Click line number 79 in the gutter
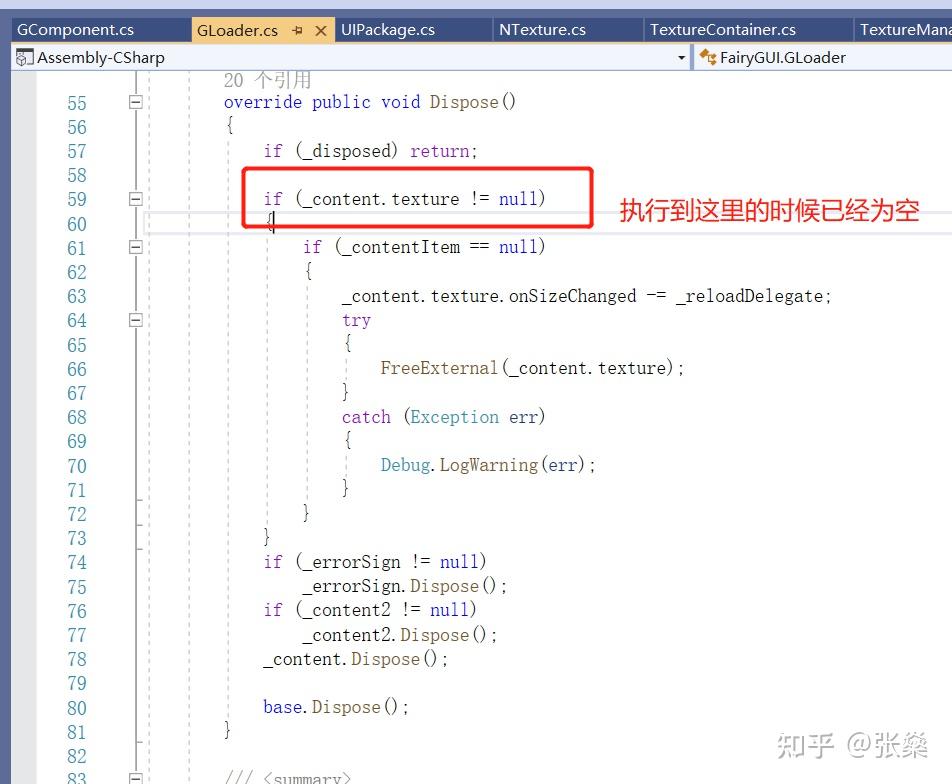This screenshot has height=784, width=952. tap(77, 684)
